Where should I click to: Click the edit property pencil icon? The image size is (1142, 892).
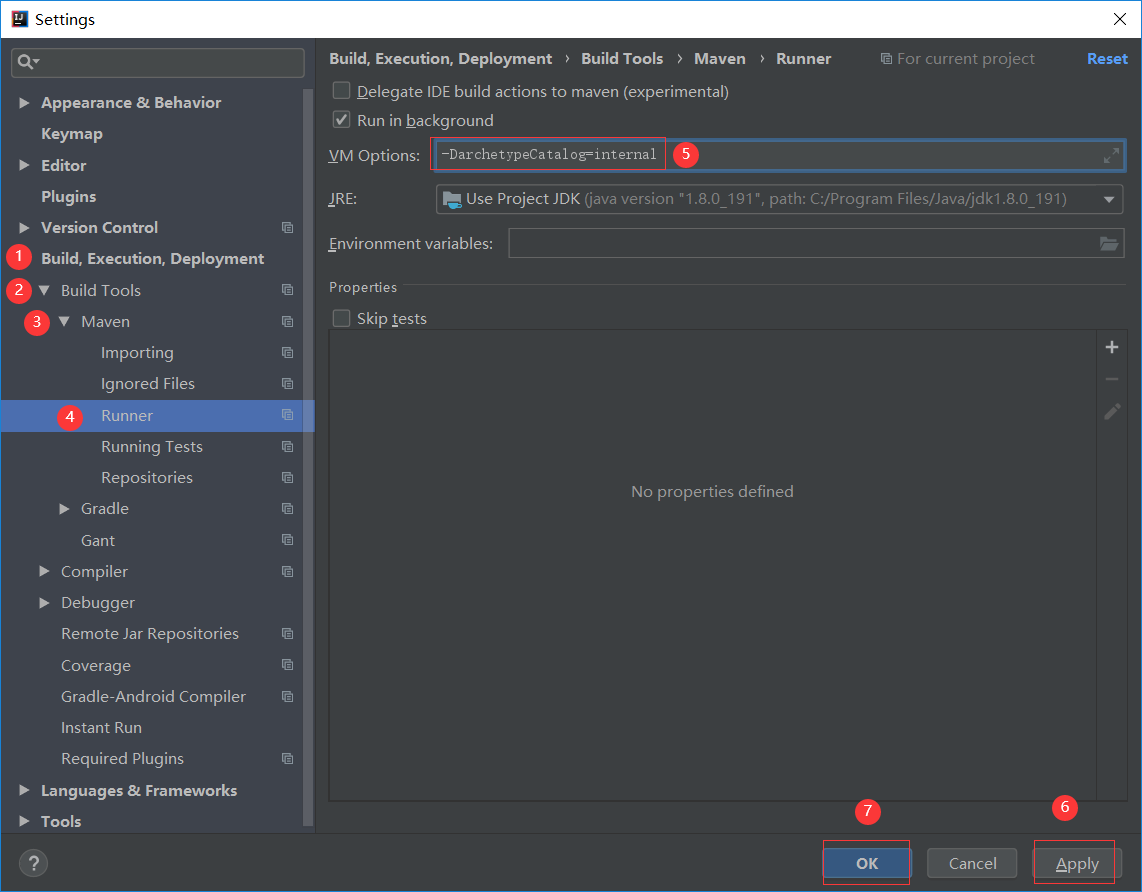(x=1111, y=412)
